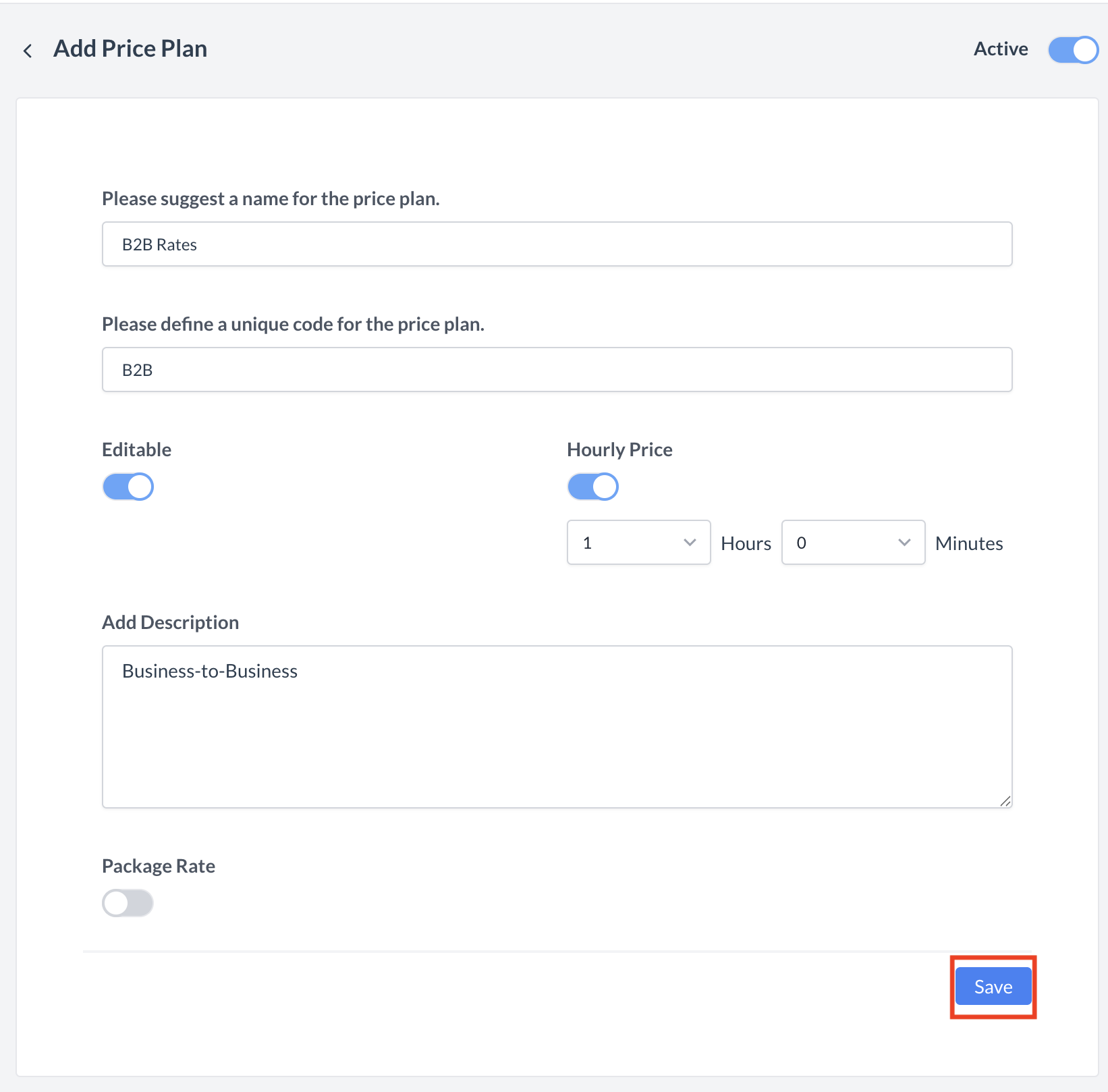
Task: Open the Minutes selector showing 0
Action: point(852,542)
